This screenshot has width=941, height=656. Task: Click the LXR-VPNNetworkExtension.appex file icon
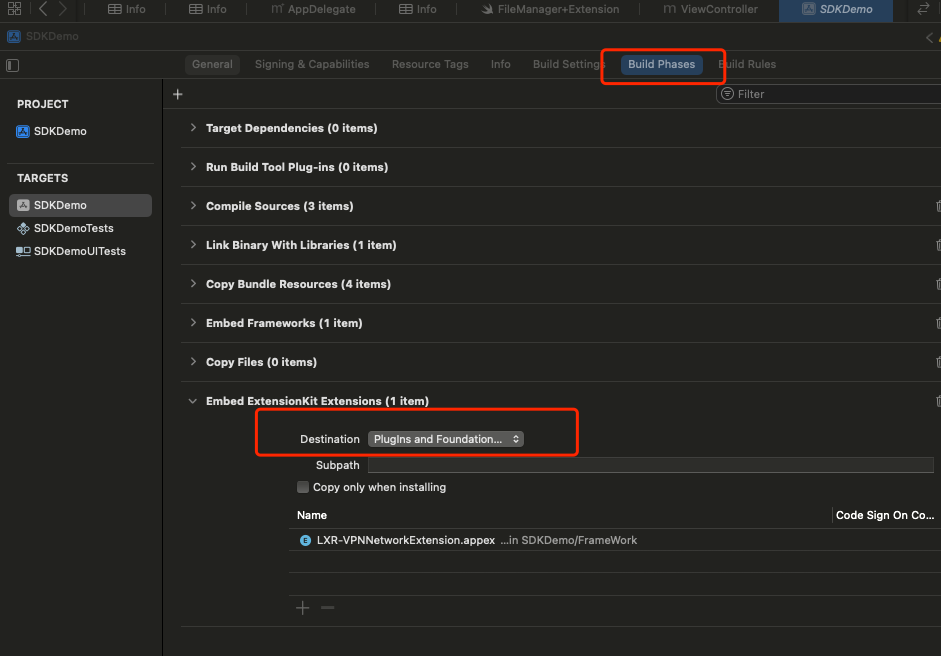pyautogui.click(x=305, y=540)
